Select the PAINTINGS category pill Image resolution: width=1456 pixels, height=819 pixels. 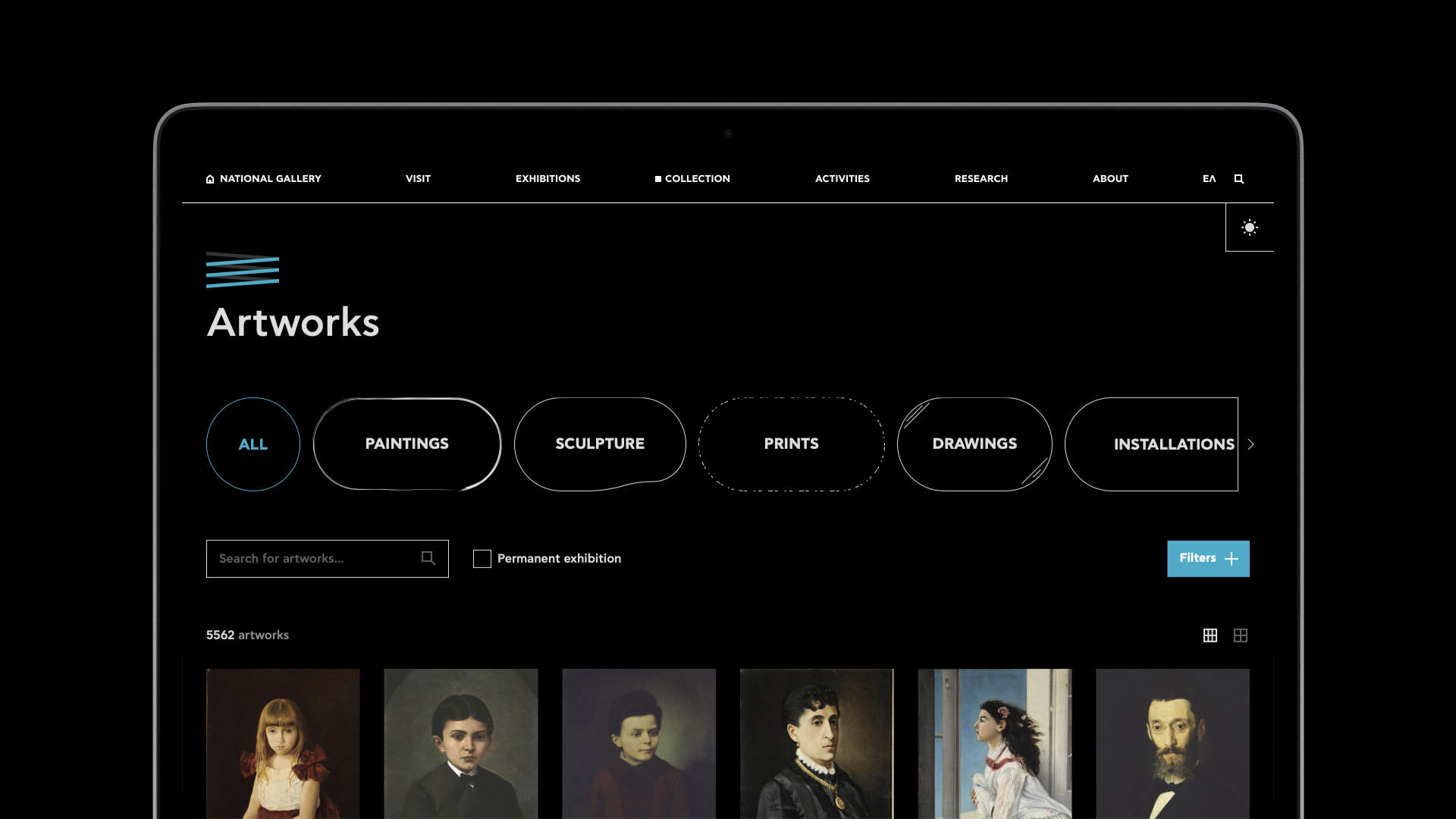406,444
